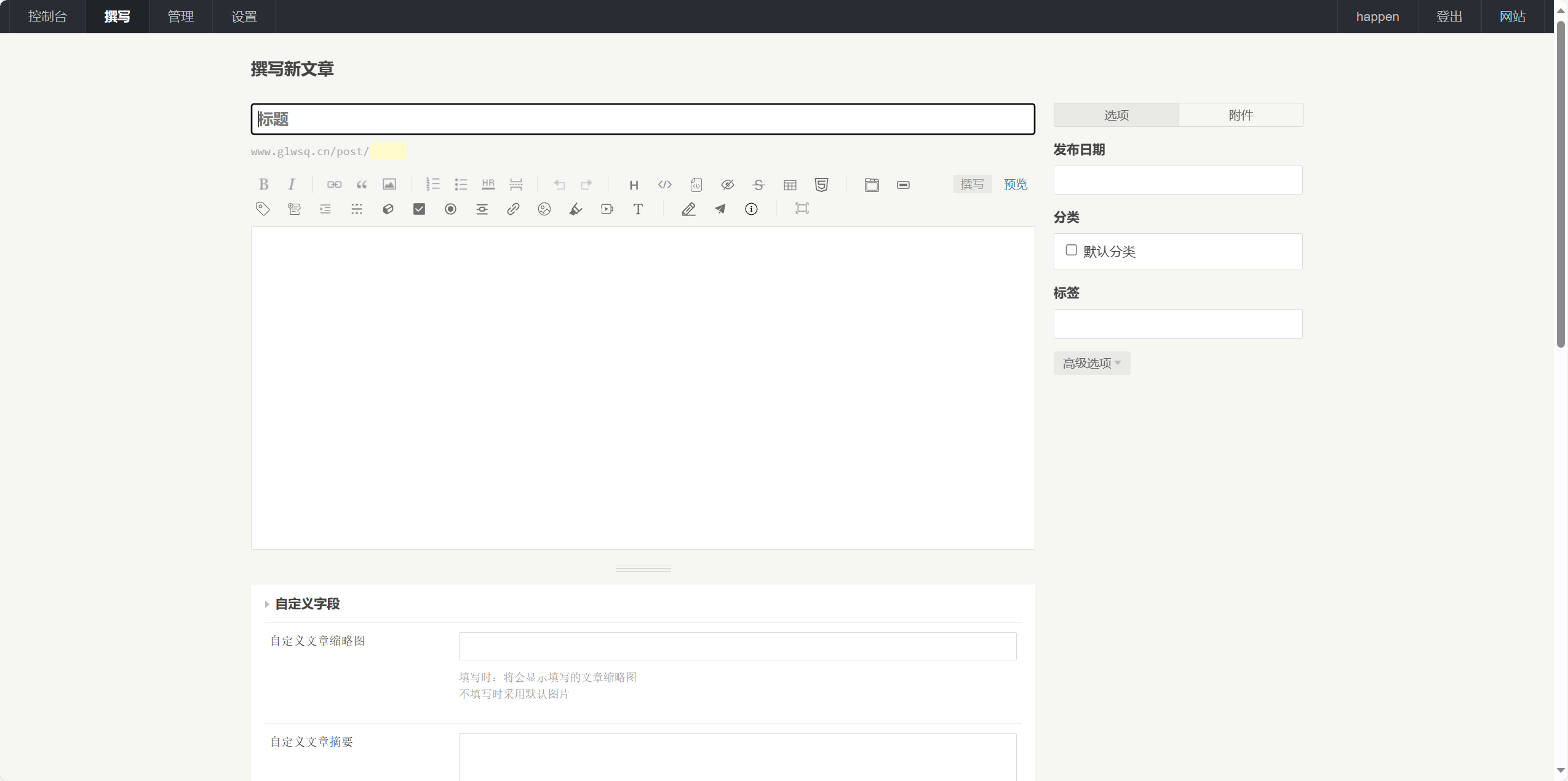
Task: Click the hidden-content crossed eye icon
Action: 727,185
